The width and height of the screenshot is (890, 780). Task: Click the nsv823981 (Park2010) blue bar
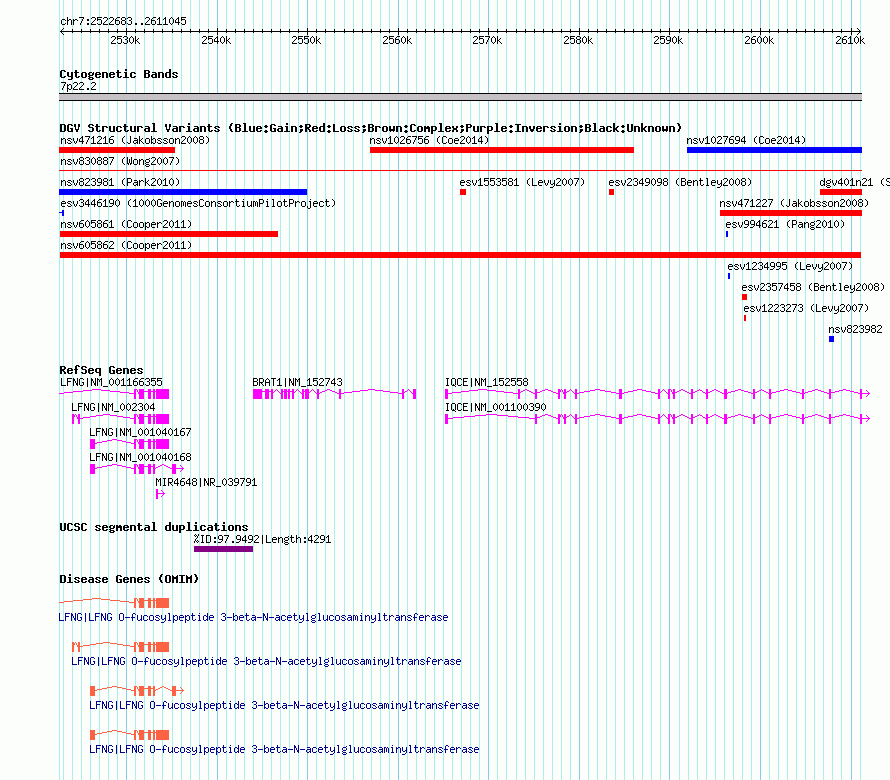tap(183, 192)
